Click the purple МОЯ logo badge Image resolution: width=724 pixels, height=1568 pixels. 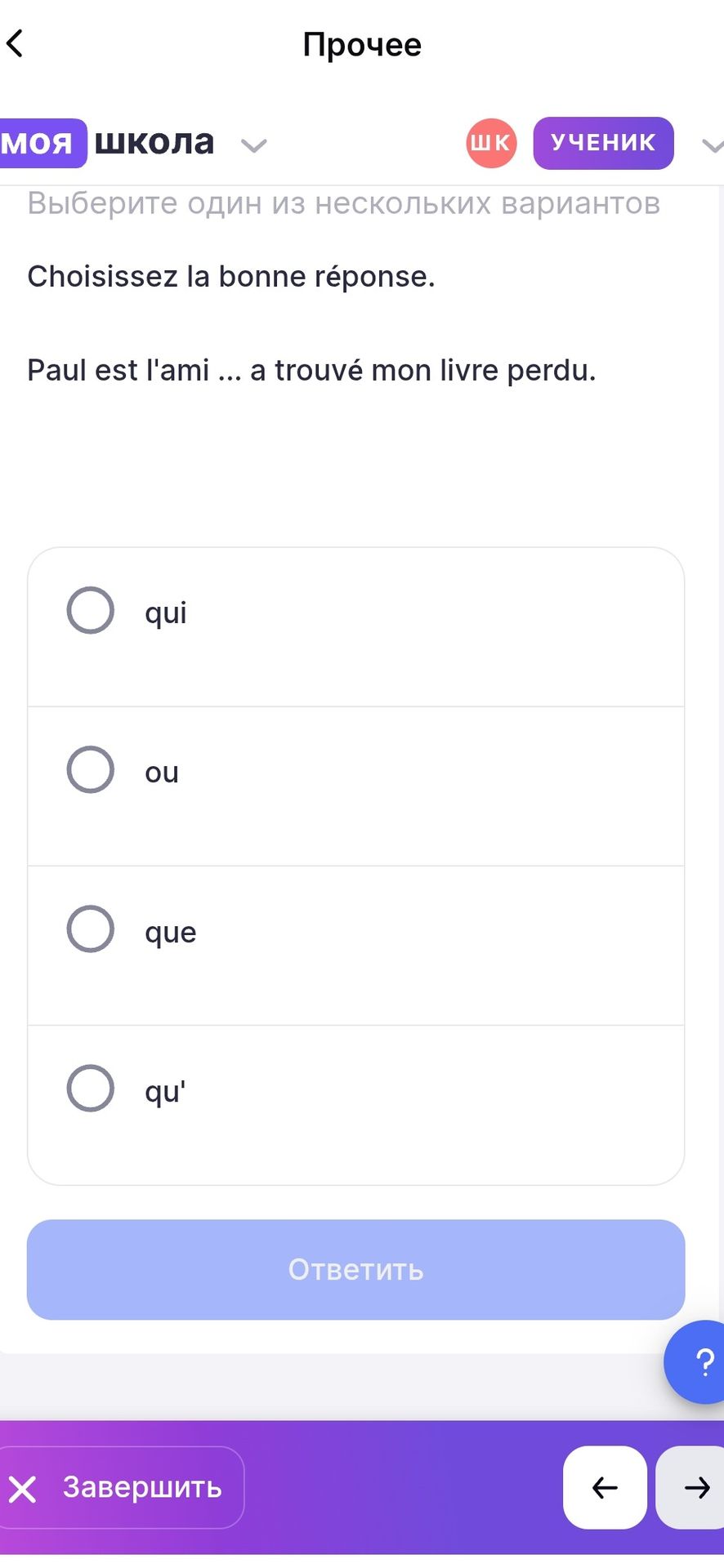pyautogui.click(x=41, y=144)
